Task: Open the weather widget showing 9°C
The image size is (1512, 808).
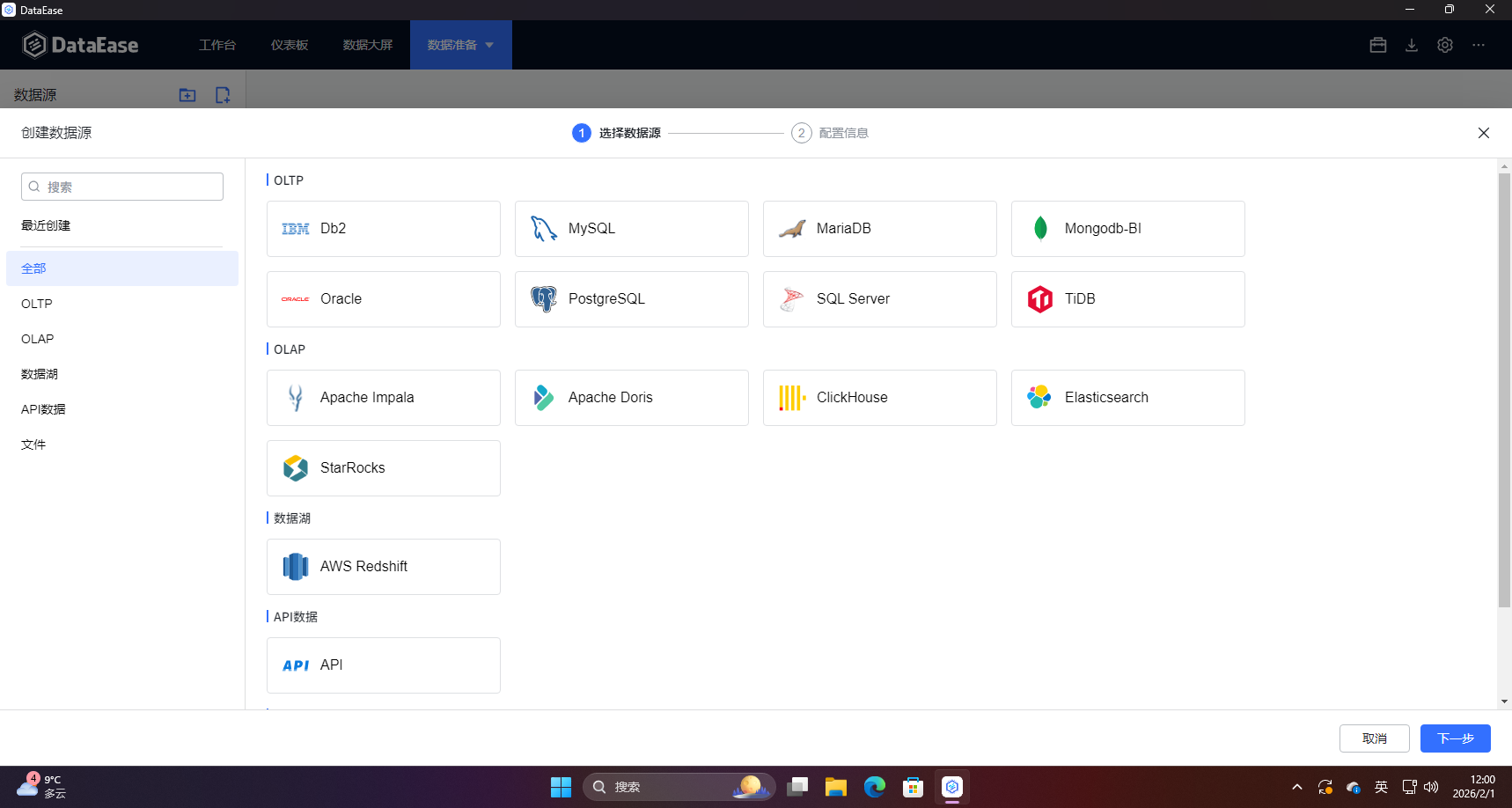Action: pyautogui.click(x=42, y=787)
